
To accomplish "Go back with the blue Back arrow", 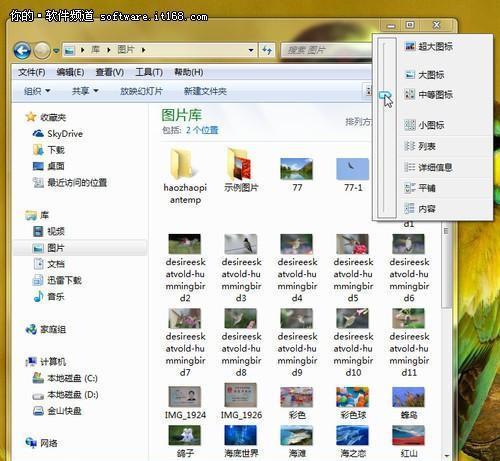I will 22,51.
